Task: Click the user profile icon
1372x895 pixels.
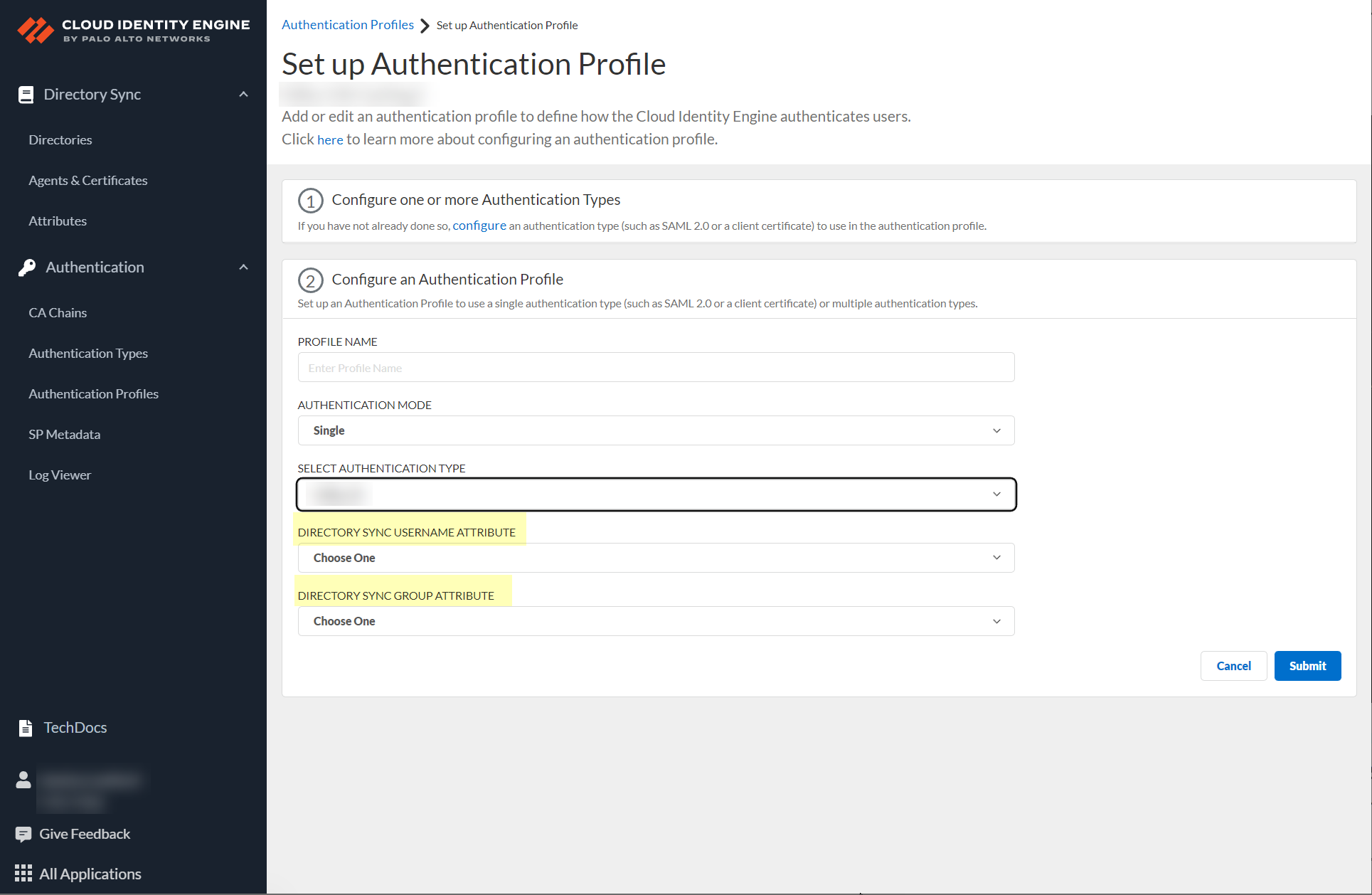Action: pyautogui.click(x=23, y=780)
